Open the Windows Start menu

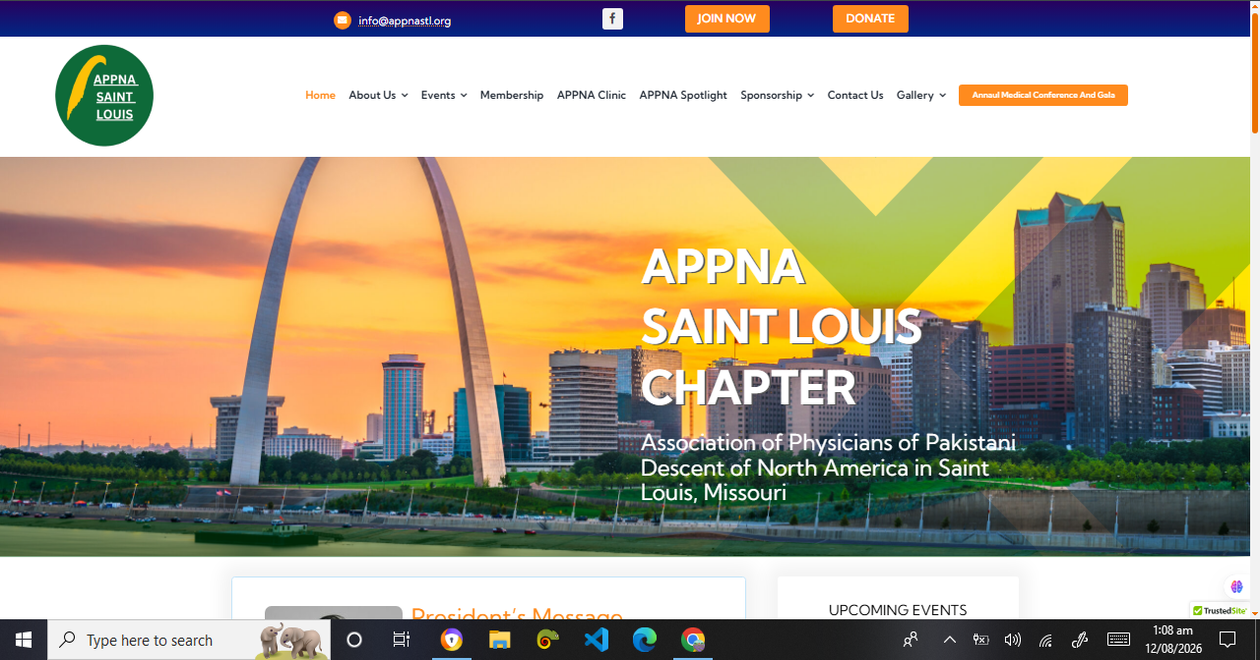pyautogui.click(x=23, y=640)
